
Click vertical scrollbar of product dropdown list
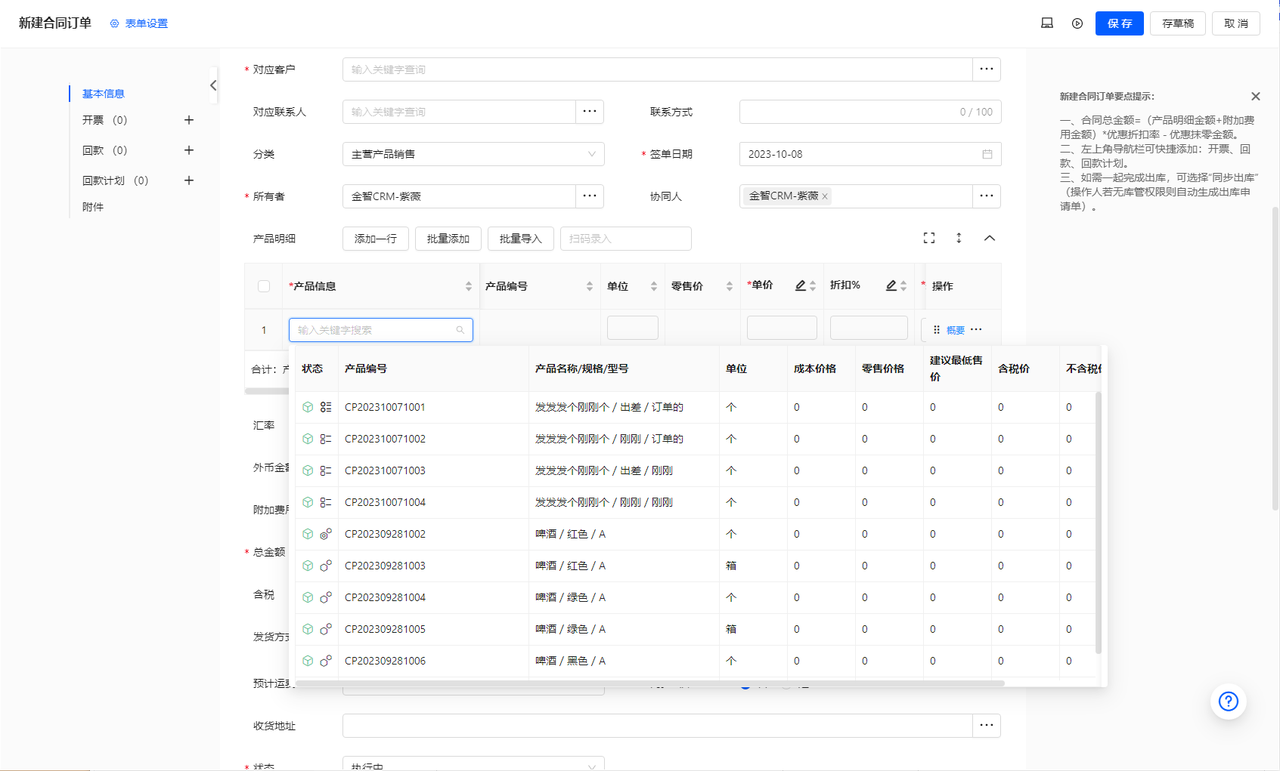[1099, 523]
